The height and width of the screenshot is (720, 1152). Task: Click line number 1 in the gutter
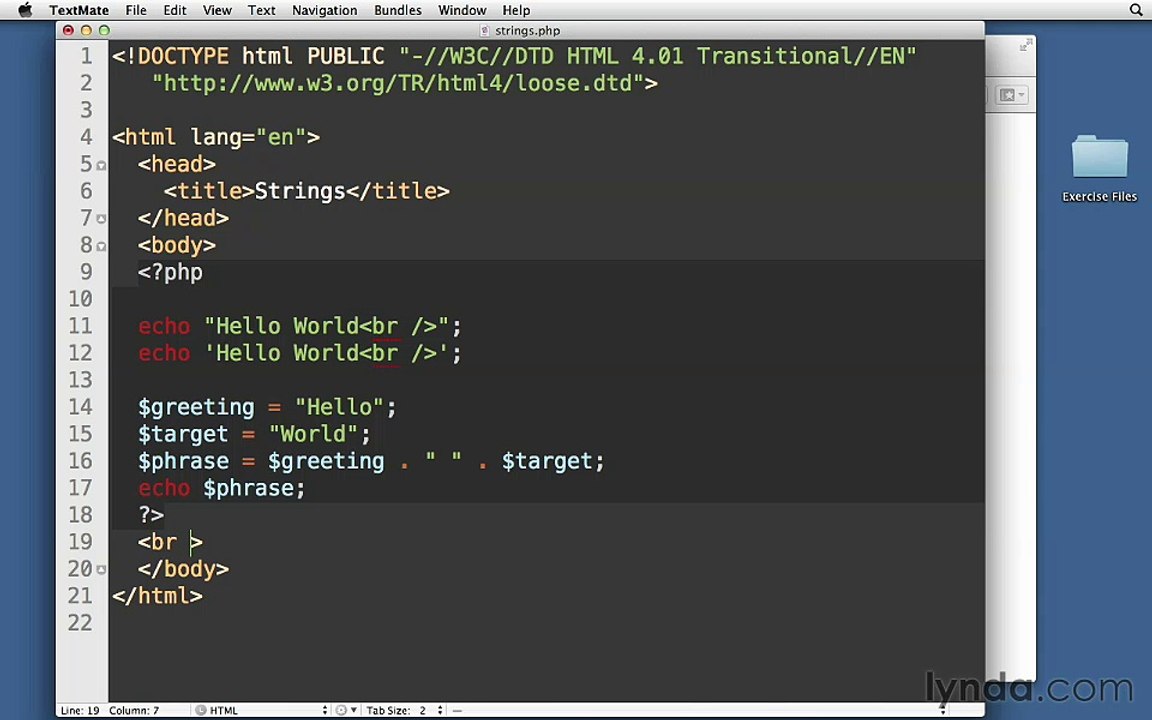click(87, 57)
